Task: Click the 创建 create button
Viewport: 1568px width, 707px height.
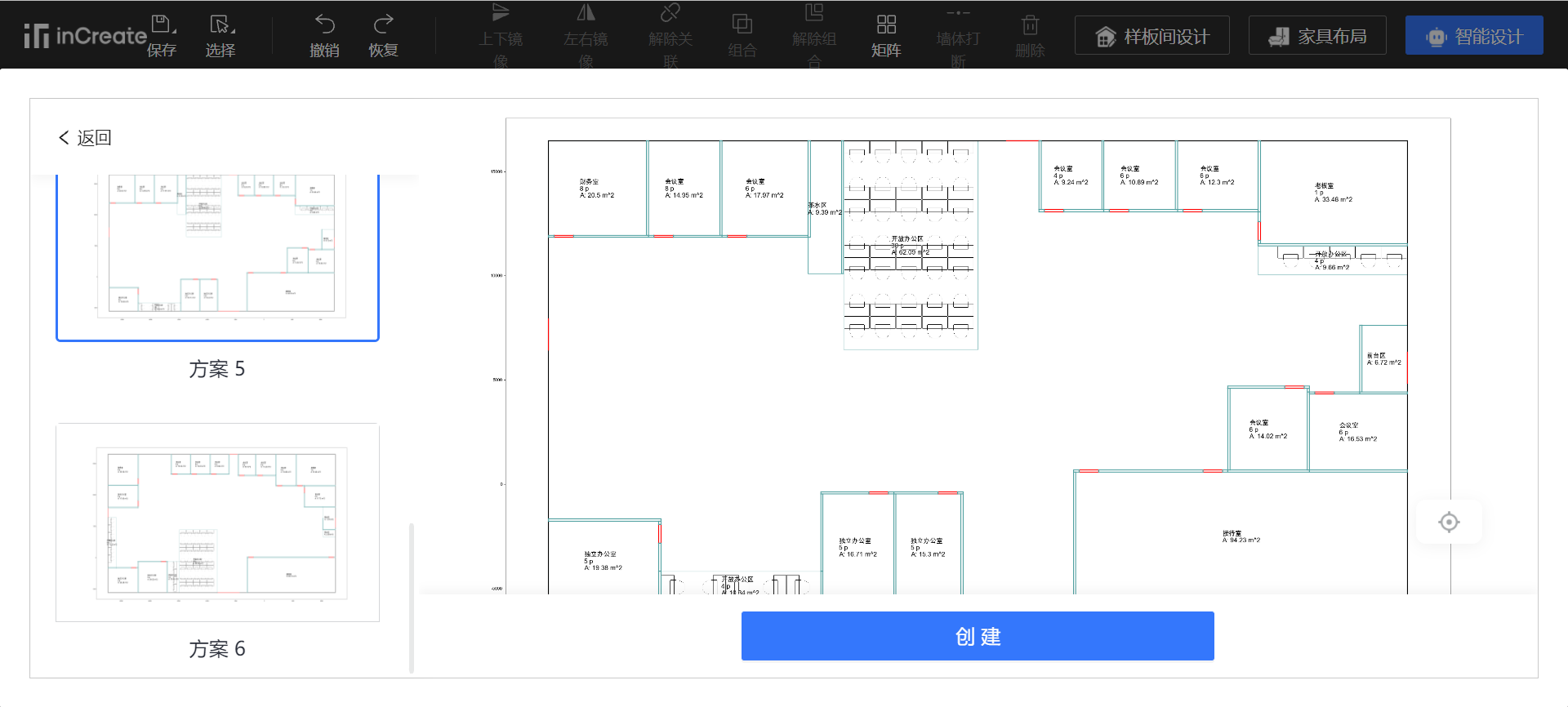Action: coord(978,636)
